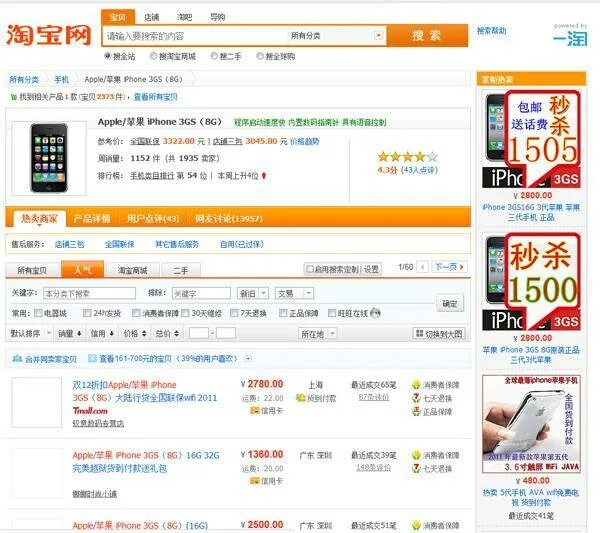
Task: Click the grid icon of 切换到大图
Action: tap(419, 333)
